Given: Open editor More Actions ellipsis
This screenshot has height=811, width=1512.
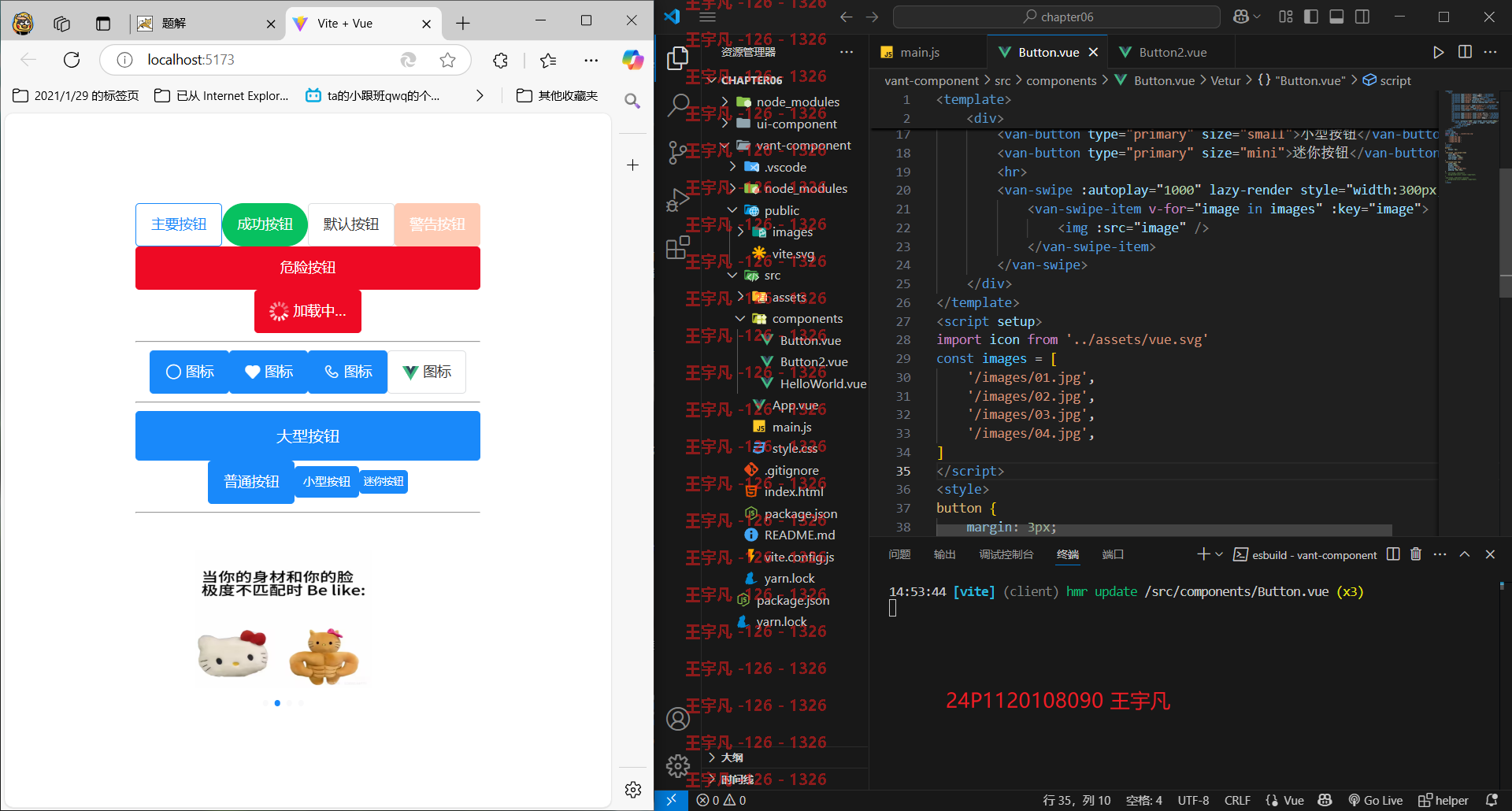Looking at the screenshot, I should (1490, 52).
